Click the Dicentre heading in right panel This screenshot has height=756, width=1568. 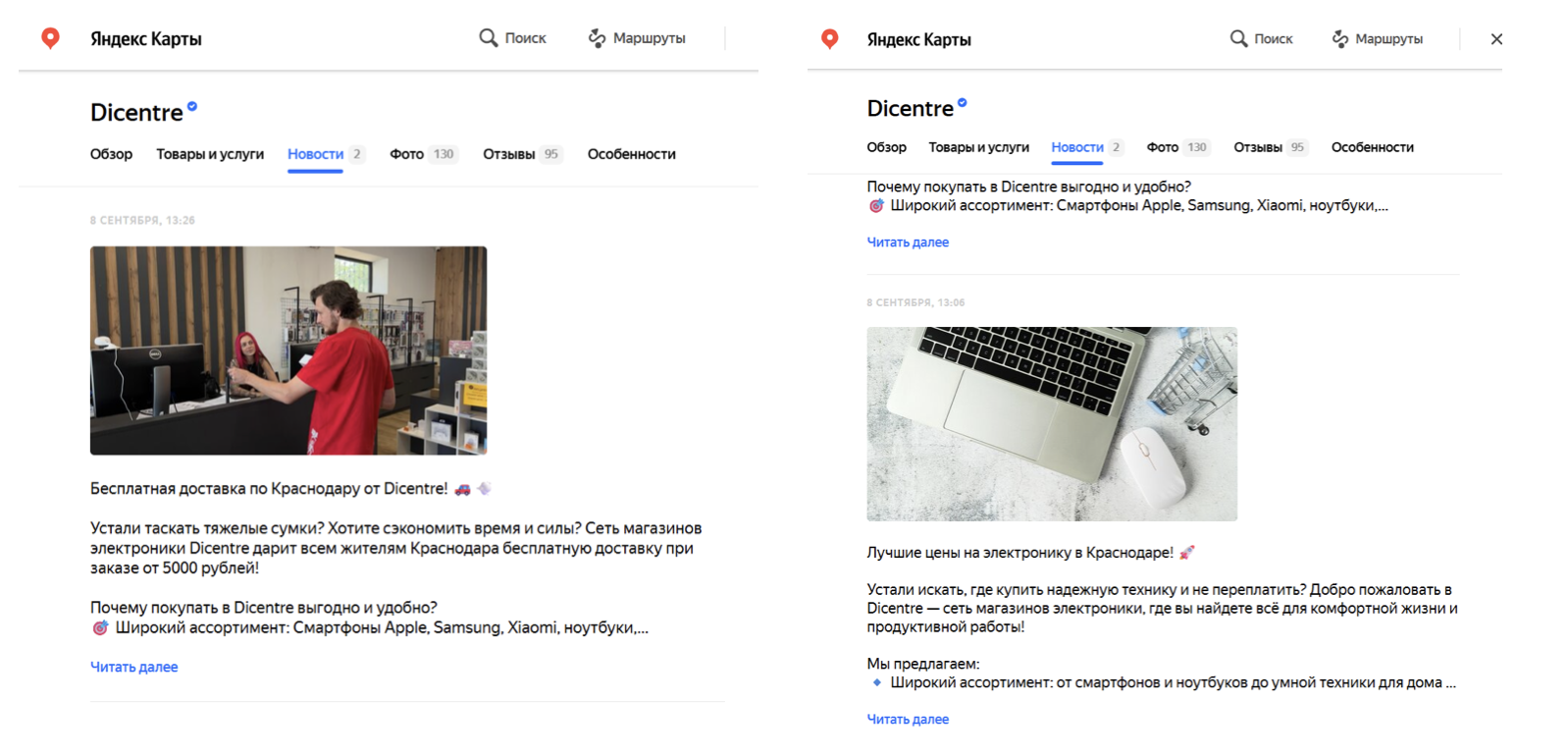coord(910,108)
